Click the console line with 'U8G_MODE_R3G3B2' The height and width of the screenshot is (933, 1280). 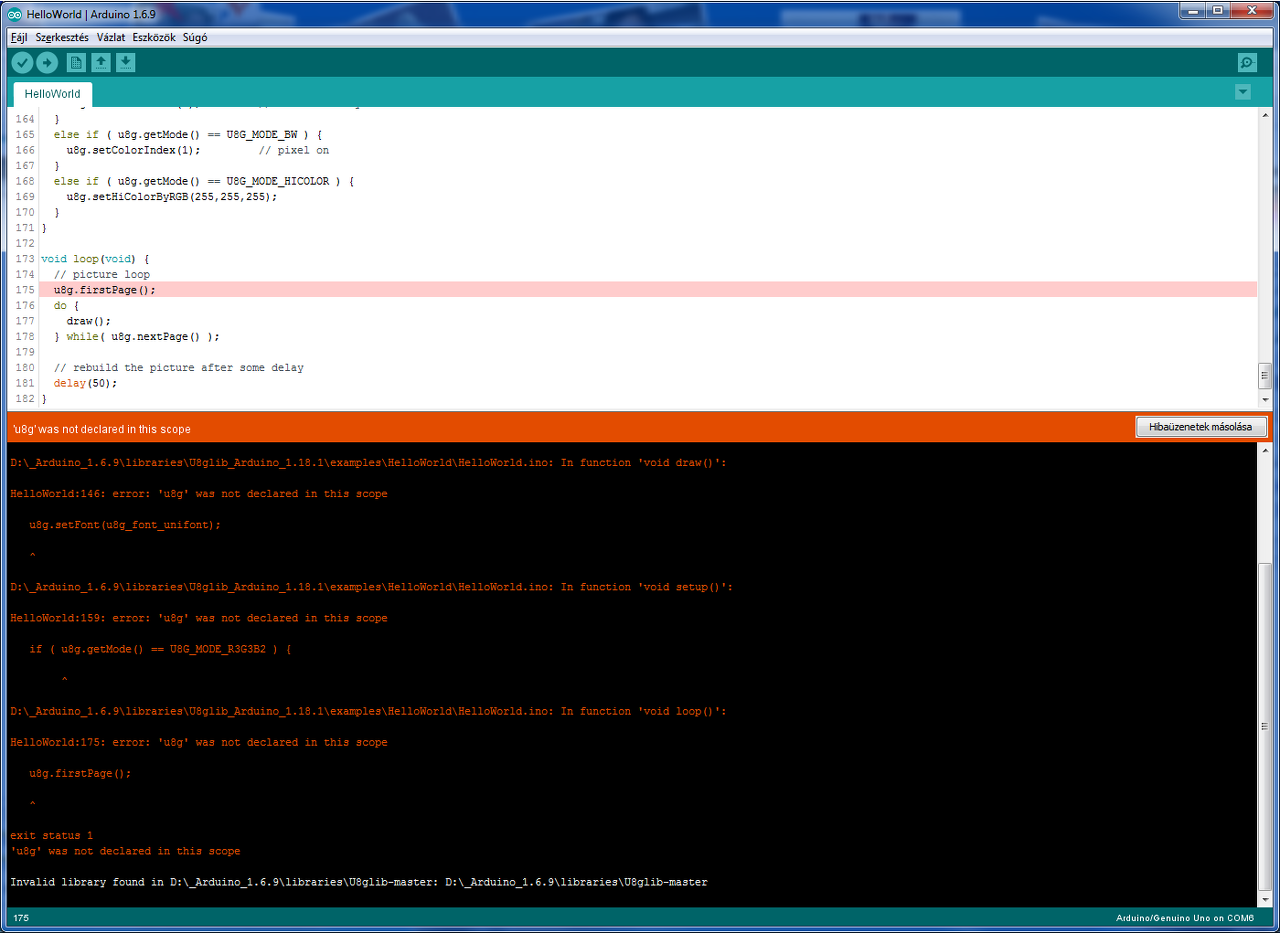coord(160,649)
